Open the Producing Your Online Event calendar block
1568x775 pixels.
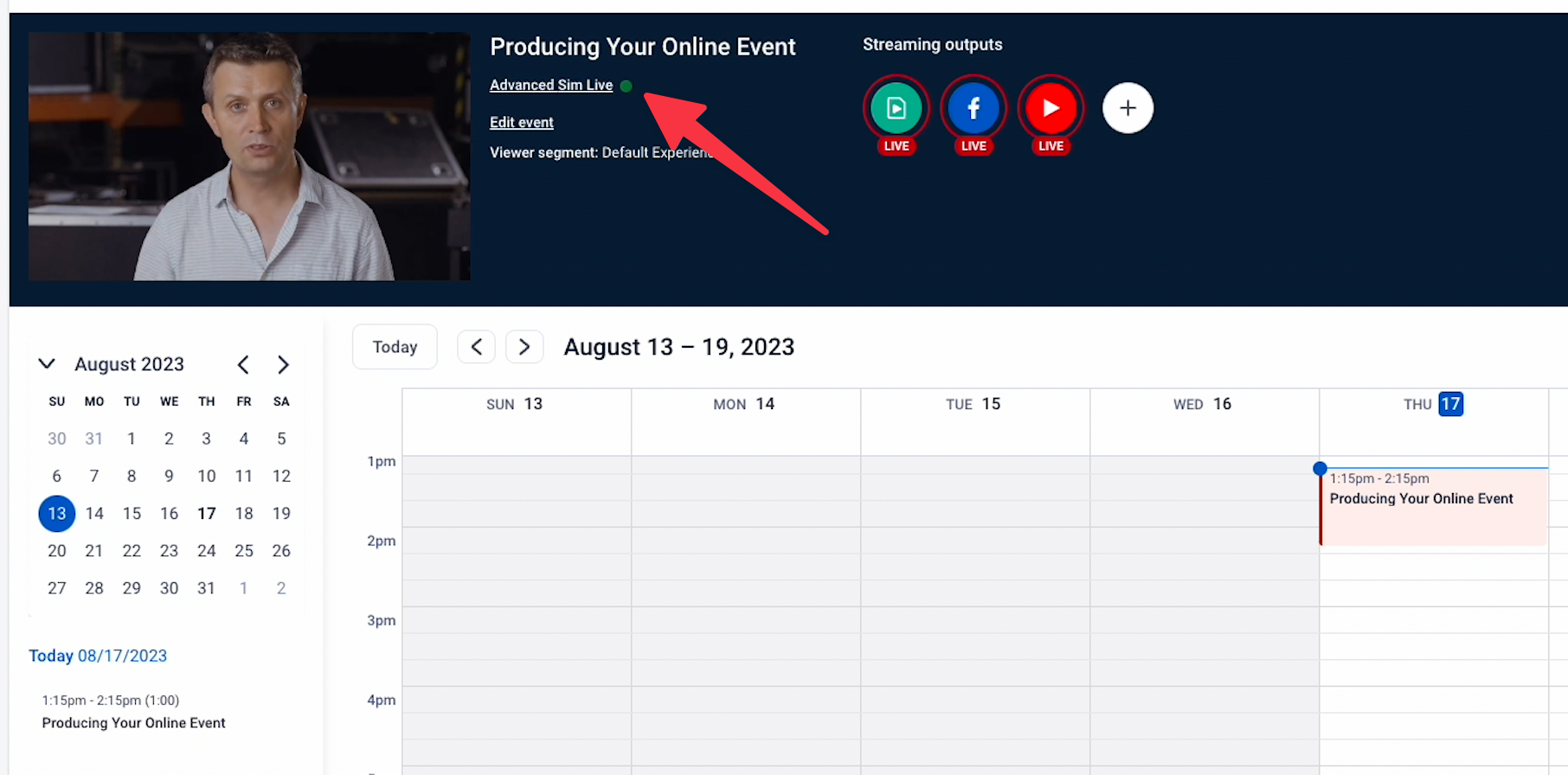(x=1434, y=507)
